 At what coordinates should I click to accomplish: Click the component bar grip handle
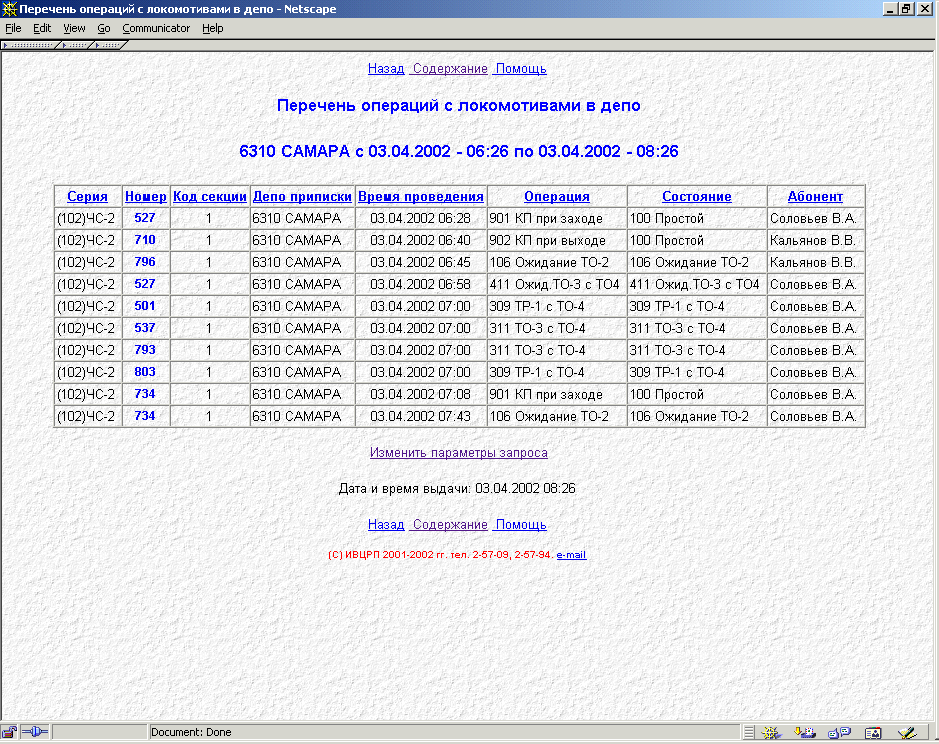pos(749,732)
